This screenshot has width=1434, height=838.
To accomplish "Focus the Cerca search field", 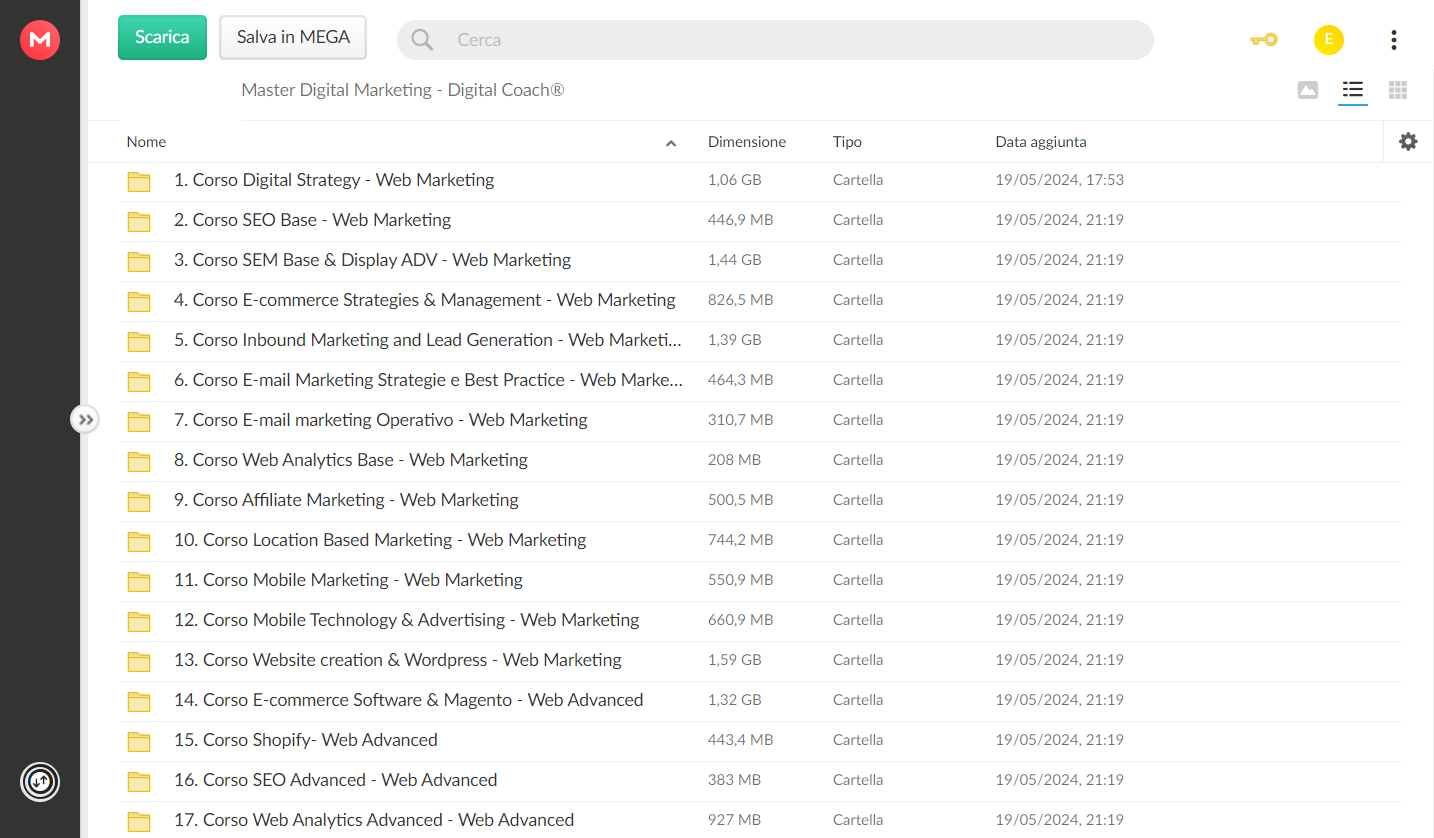I will click(x=775, y=40).
